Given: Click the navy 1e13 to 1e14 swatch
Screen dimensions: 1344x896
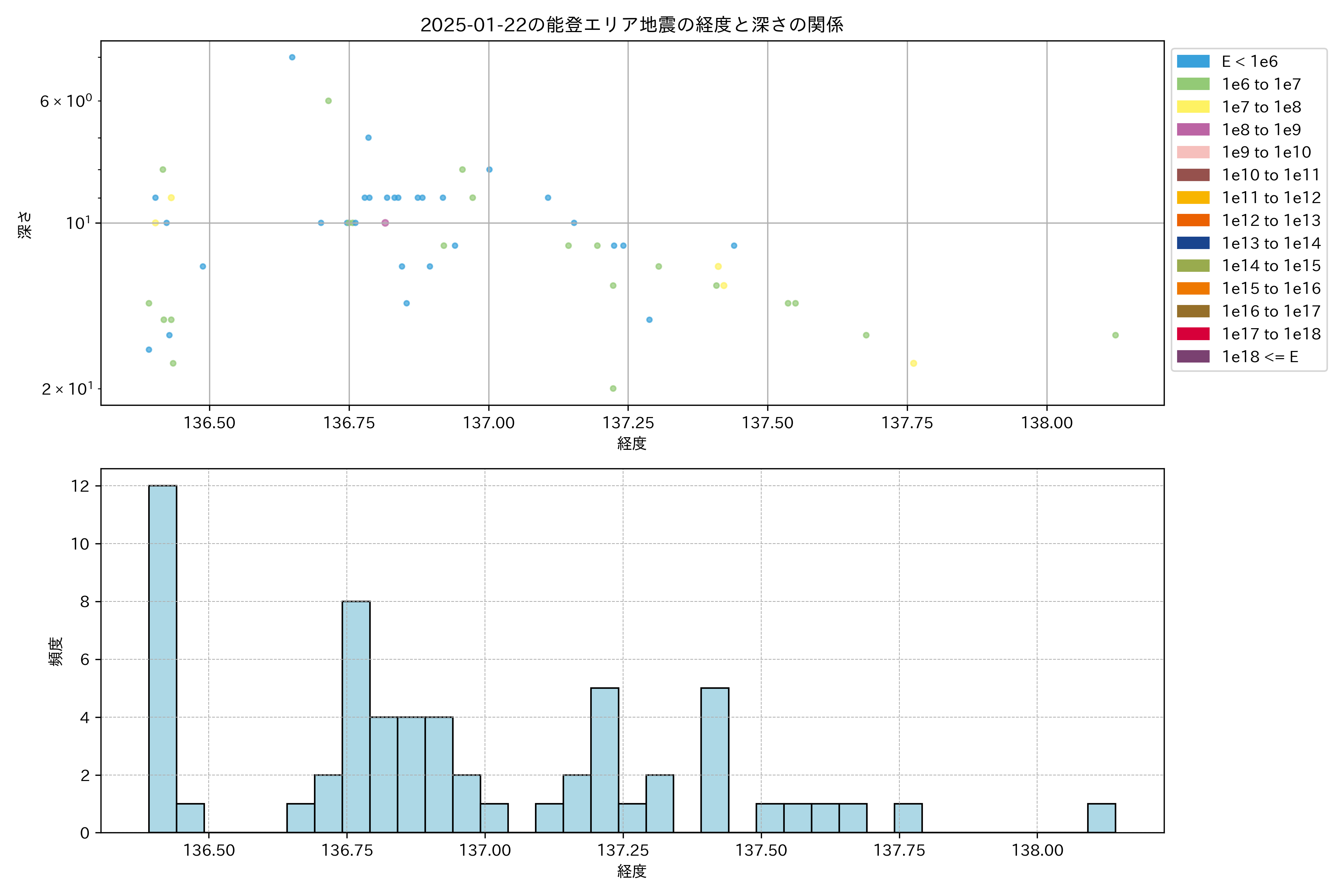Looking at the screenshot, I should (x=1192, y=243).
